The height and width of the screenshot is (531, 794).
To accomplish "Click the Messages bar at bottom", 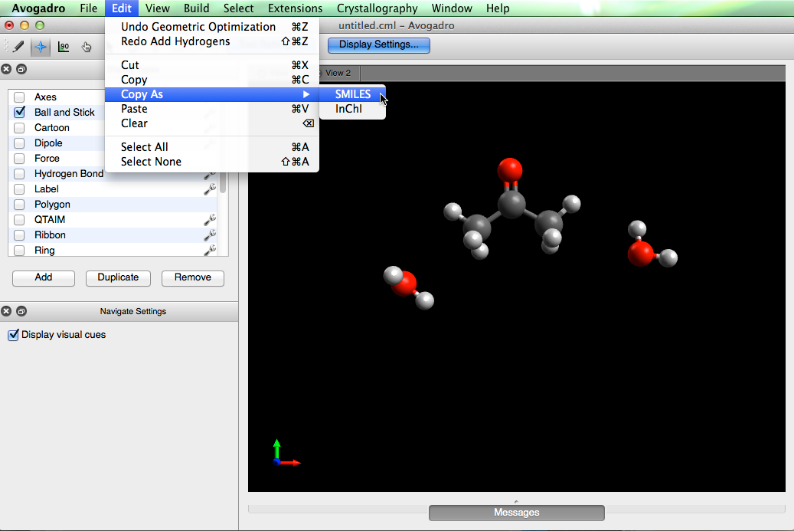I will pos(516,512).
